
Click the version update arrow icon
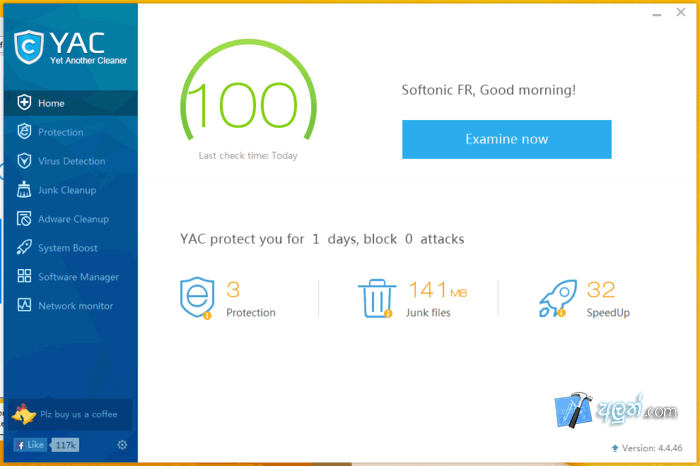pos(615,448)
